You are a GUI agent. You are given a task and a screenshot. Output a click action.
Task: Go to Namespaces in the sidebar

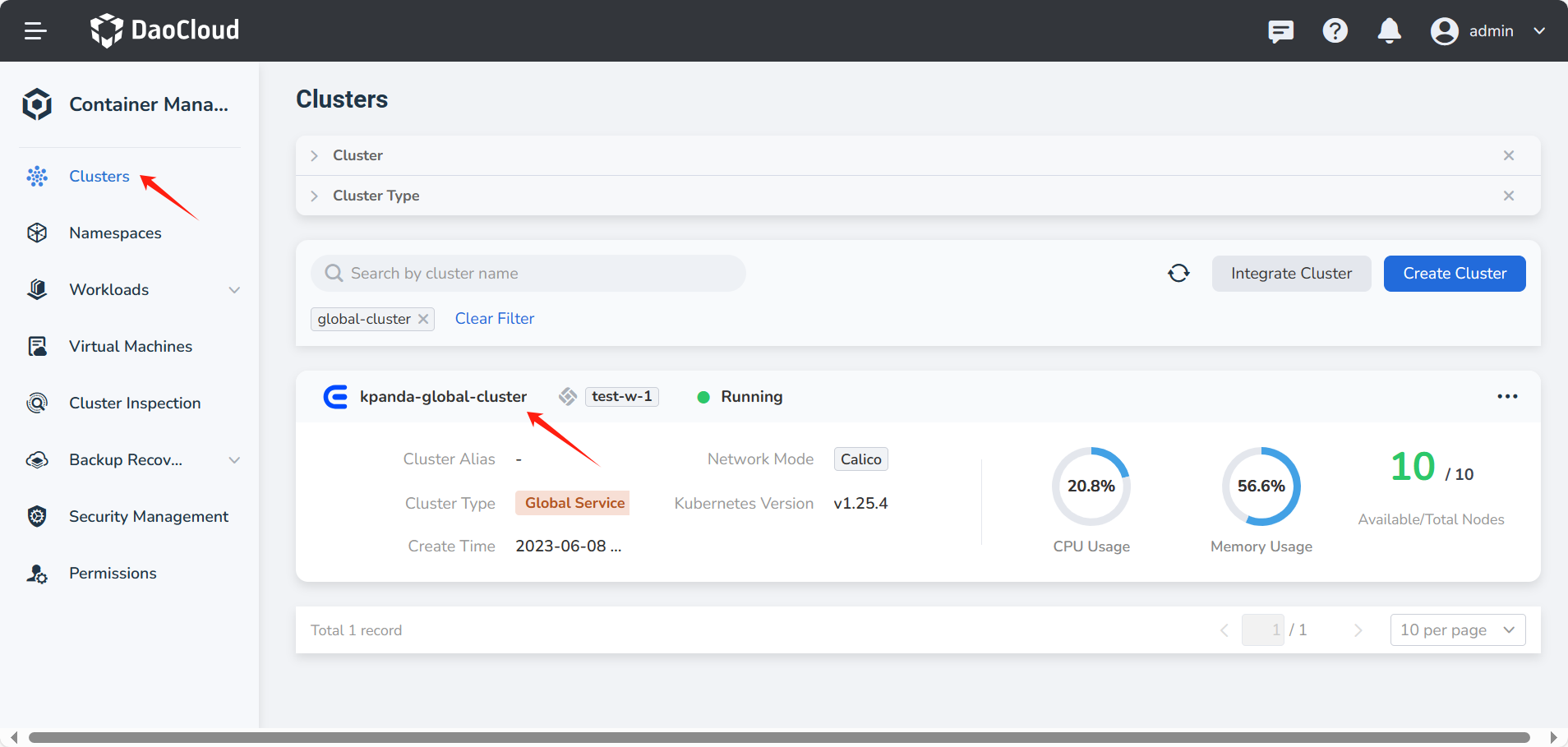click(x=115, y=233)
